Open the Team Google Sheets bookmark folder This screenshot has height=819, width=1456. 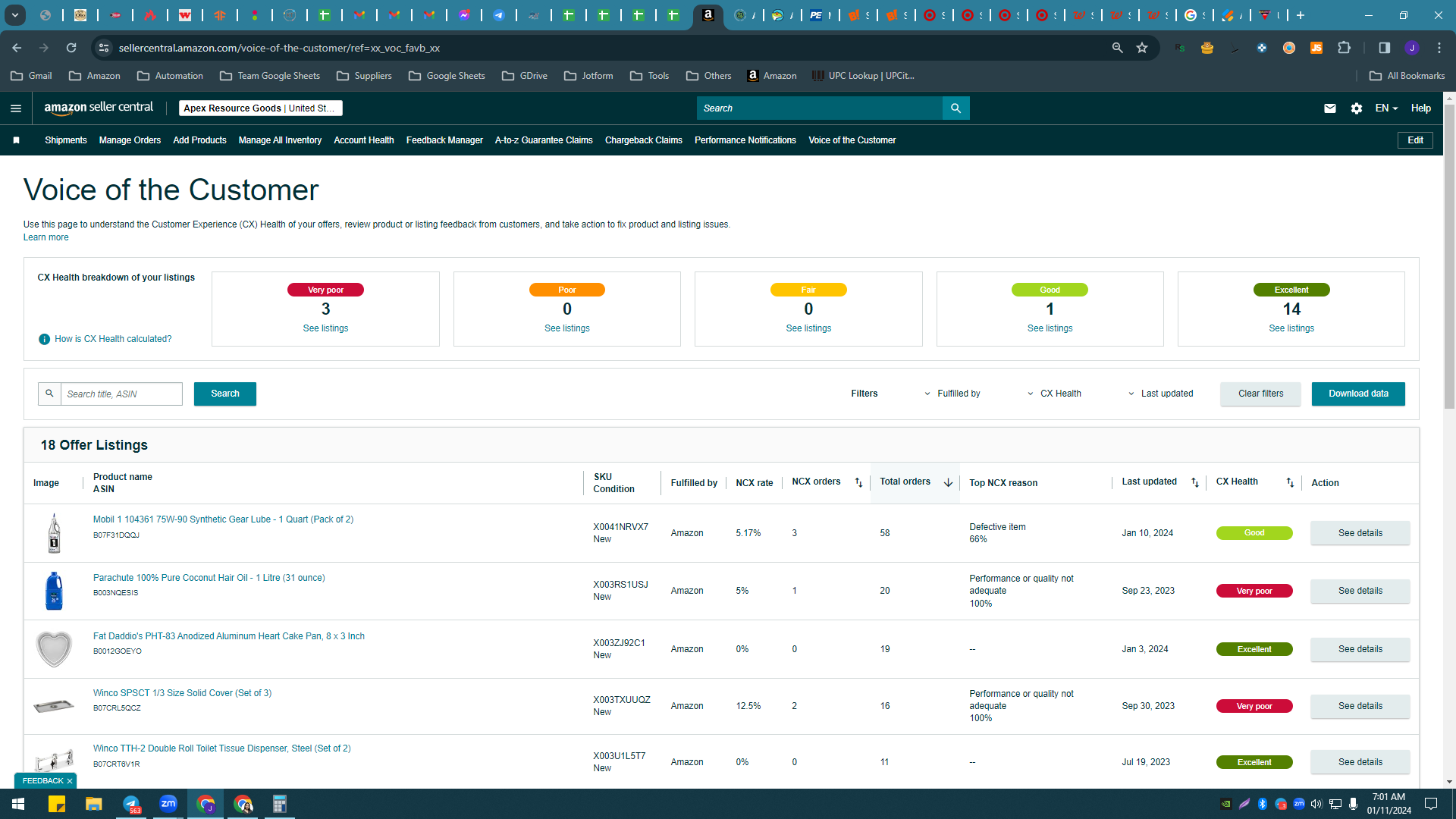click(270, 76)
